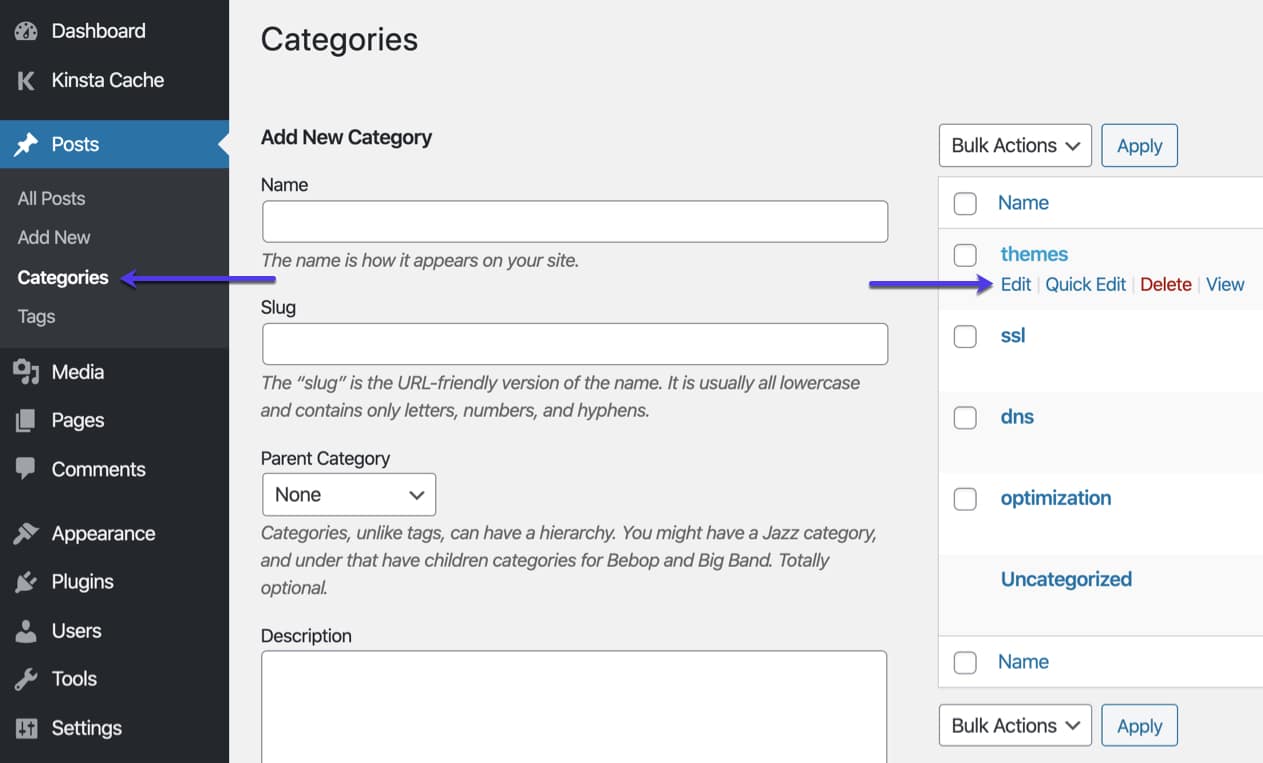Select the Posts pushpin icon
This screenshot has height=763, width=1263.
click(x=24, y=144)
